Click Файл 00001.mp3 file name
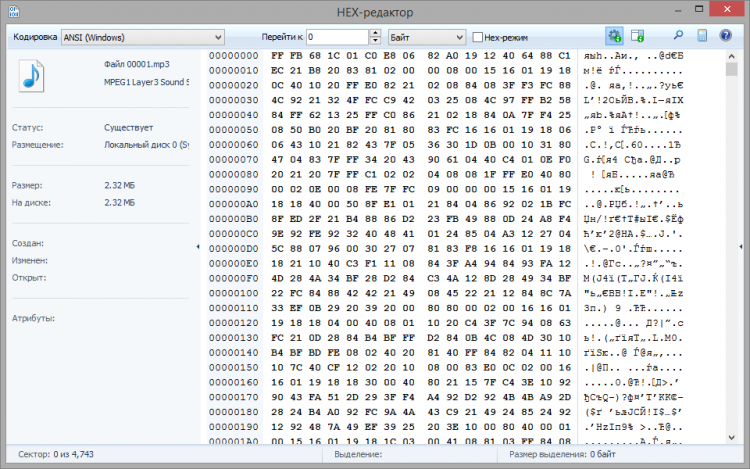750x469 pixels. coord(137,64)
